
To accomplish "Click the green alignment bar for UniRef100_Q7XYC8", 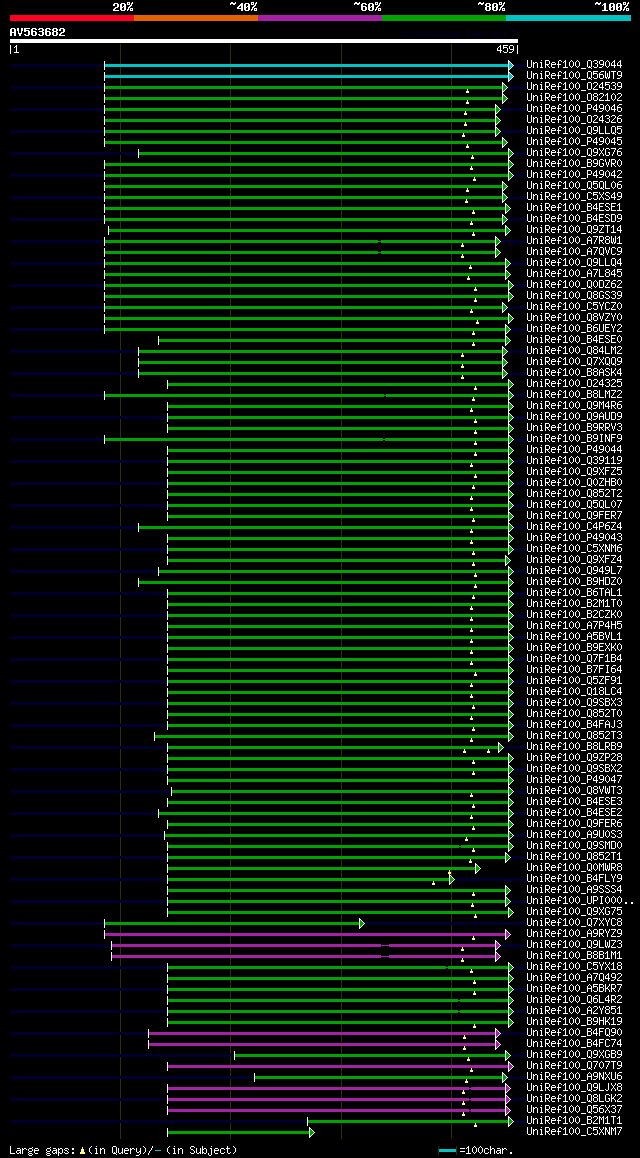I will pyautogui.click(x=234, y=924).
